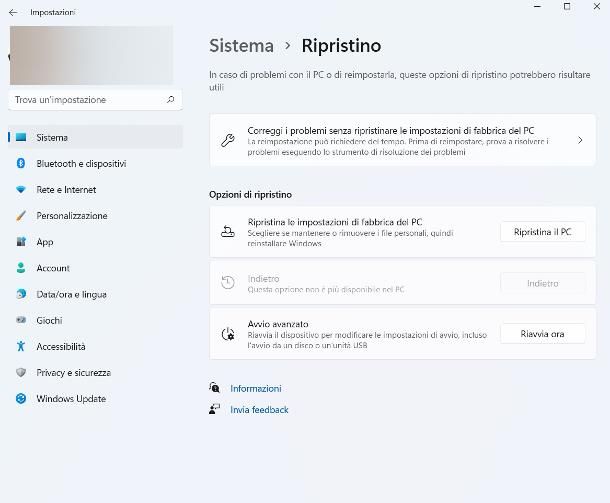Open the Invia feedback link
This screenshot has height=503, width=610.
259,410
